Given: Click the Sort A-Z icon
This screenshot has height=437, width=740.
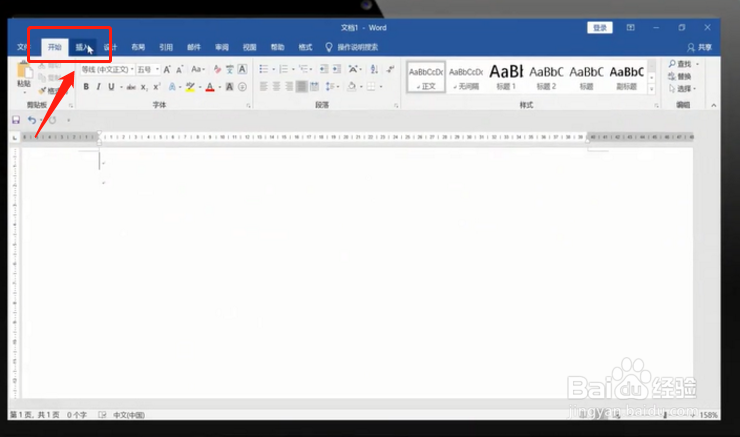Looking at the screenshot, I should tap(374, 69).
